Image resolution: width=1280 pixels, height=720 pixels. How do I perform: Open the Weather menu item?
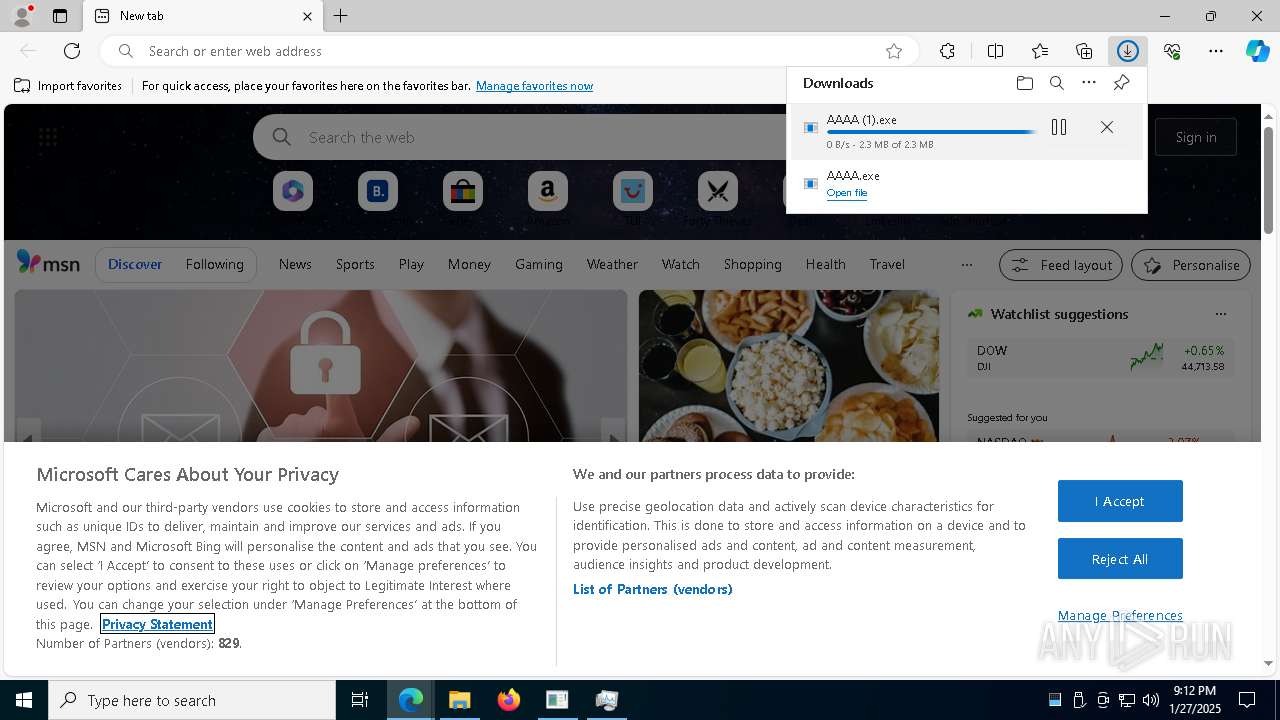(x=612, y=264)
